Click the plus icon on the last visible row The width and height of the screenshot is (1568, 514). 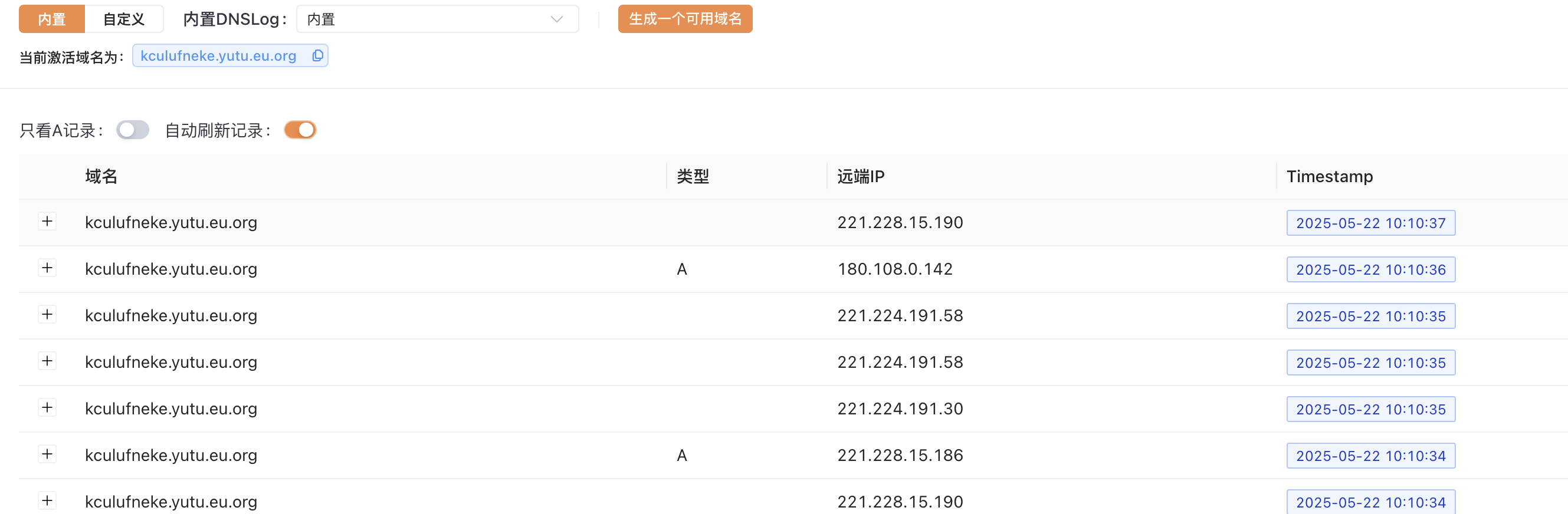[47, 500]
